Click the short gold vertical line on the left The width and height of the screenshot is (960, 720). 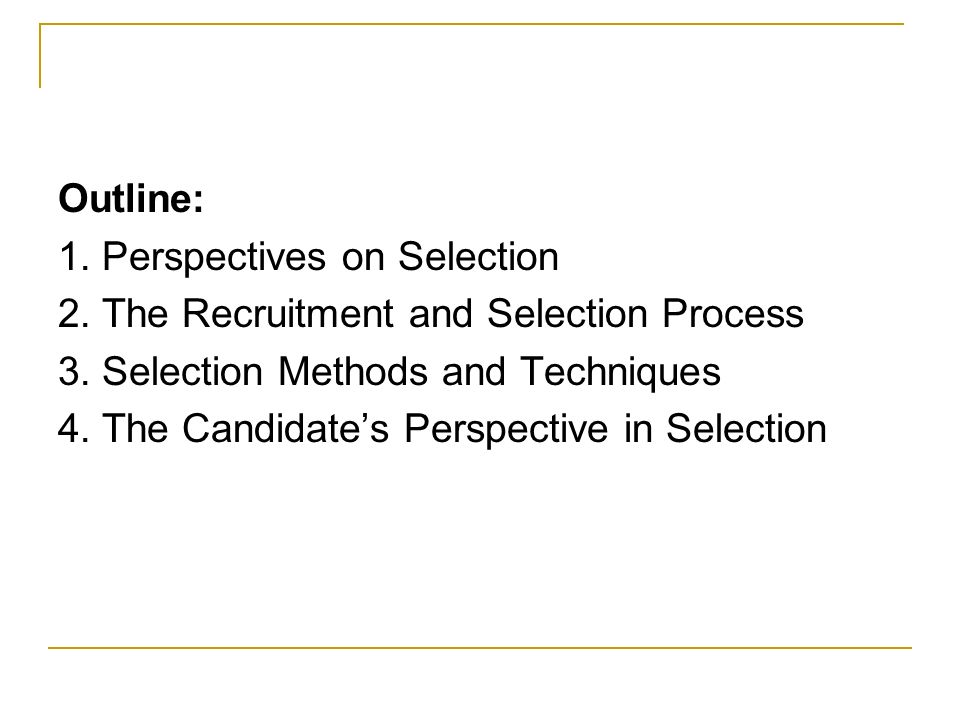point(40,56)
